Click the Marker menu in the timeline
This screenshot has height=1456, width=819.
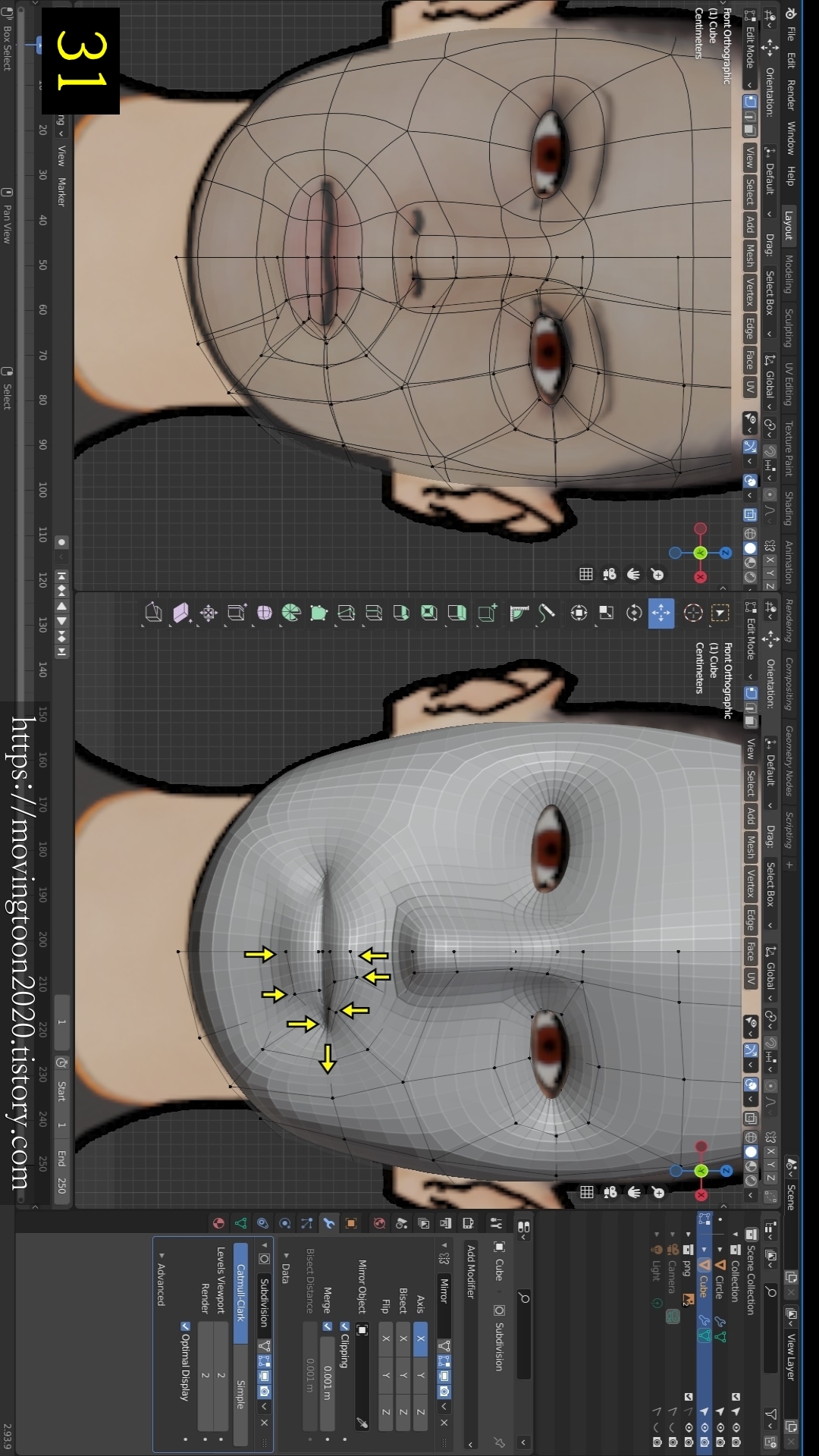click(61, 192)
